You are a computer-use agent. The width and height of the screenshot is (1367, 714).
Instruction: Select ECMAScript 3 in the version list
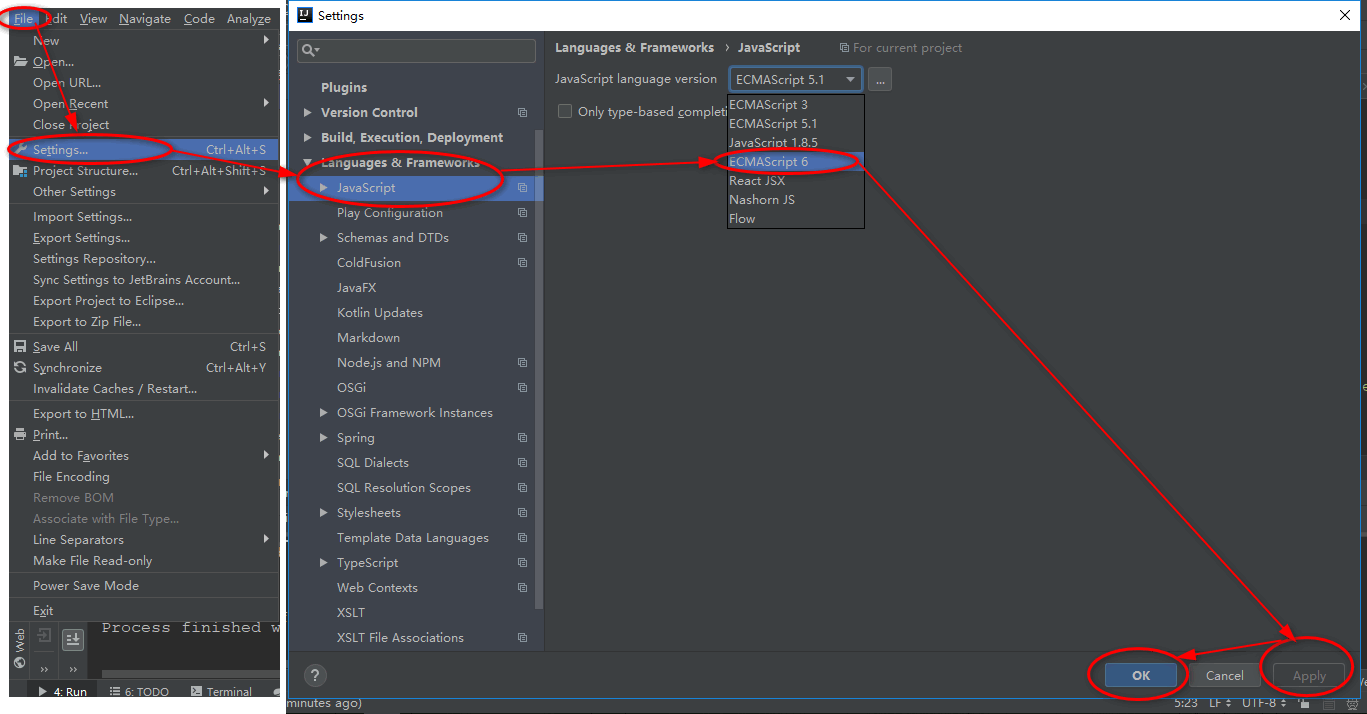coord(796,105)
